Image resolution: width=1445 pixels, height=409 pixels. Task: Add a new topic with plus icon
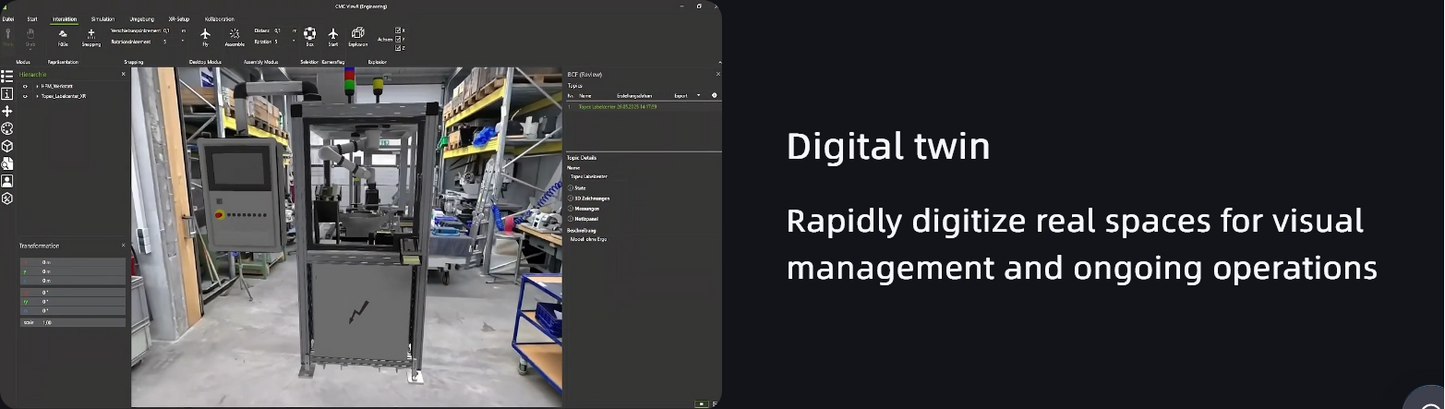pyautogui.click(x=714, y=95)
